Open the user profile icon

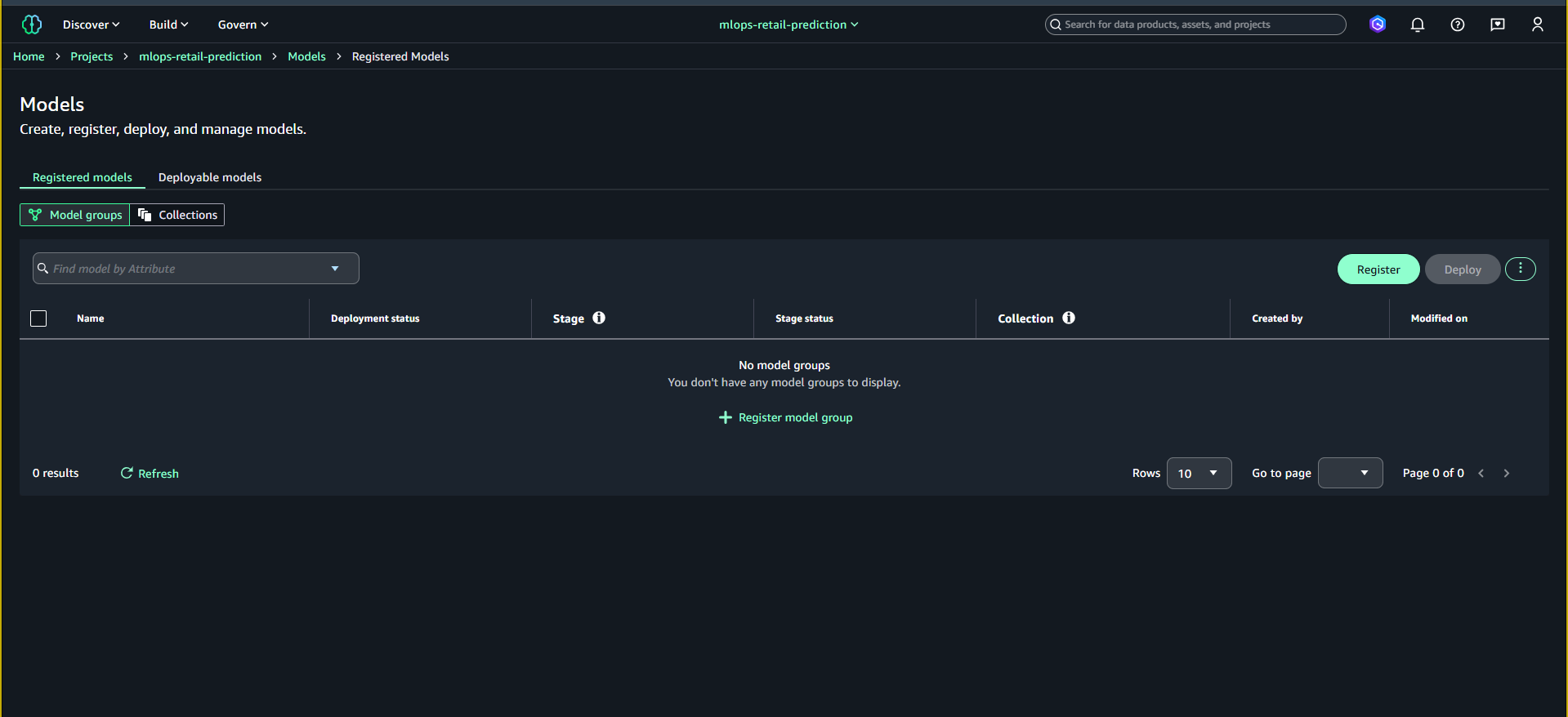pos(1537,24)
